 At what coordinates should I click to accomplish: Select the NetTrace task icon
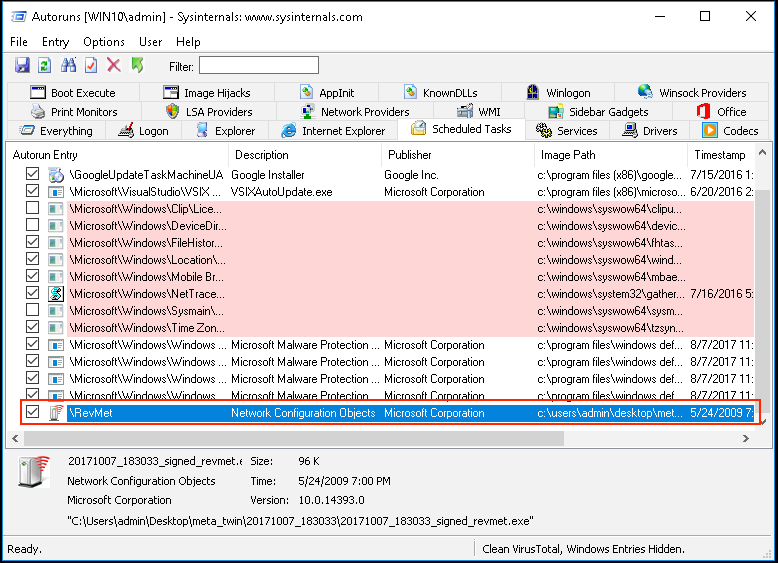click(57, 294)
